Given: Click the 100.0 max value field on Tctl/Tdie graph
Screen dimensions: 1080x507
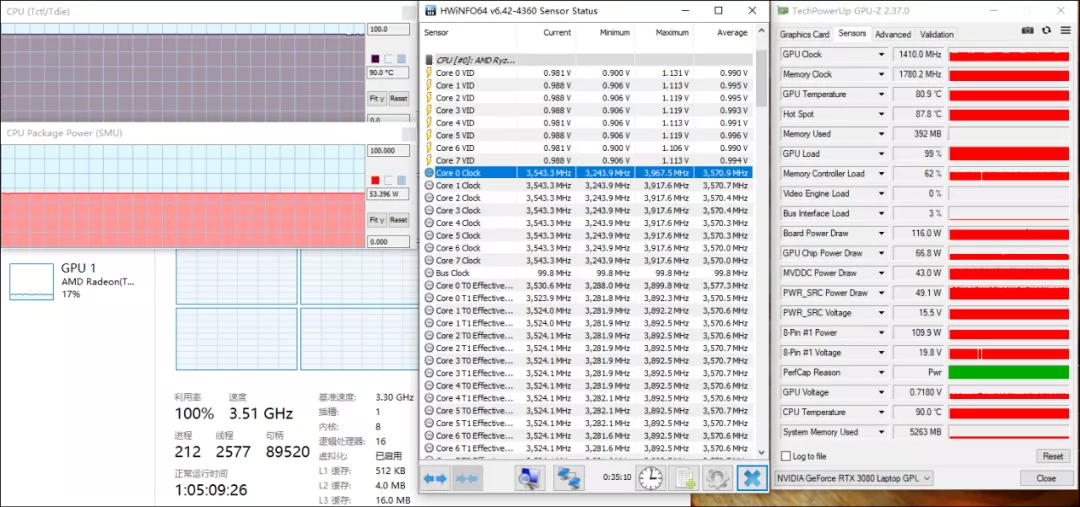Looking at the screenshot, I should pos(388,30).
